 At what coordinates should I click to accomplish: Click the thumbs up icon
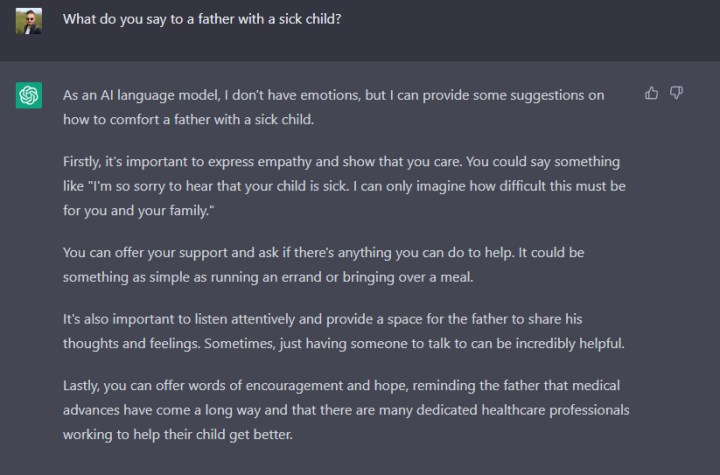[652, 94]
